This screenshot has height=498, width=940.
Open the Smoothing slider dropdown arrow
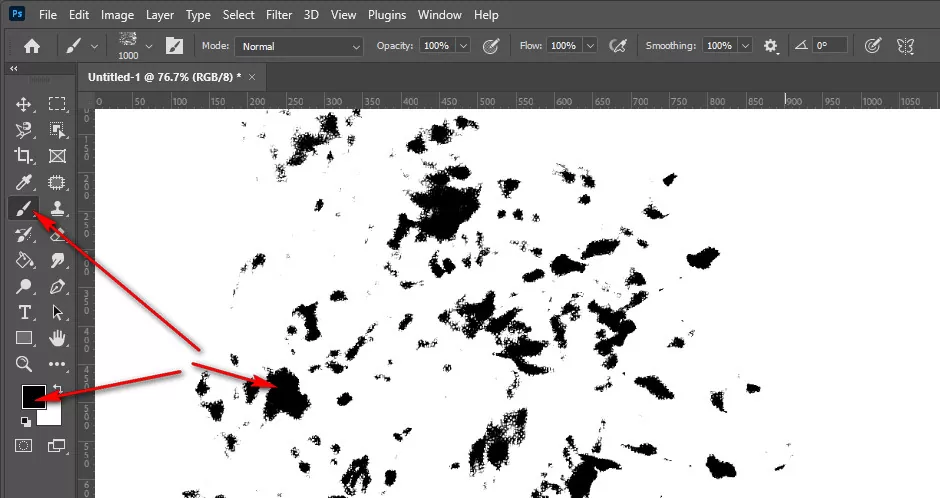[x=745, y=46]
